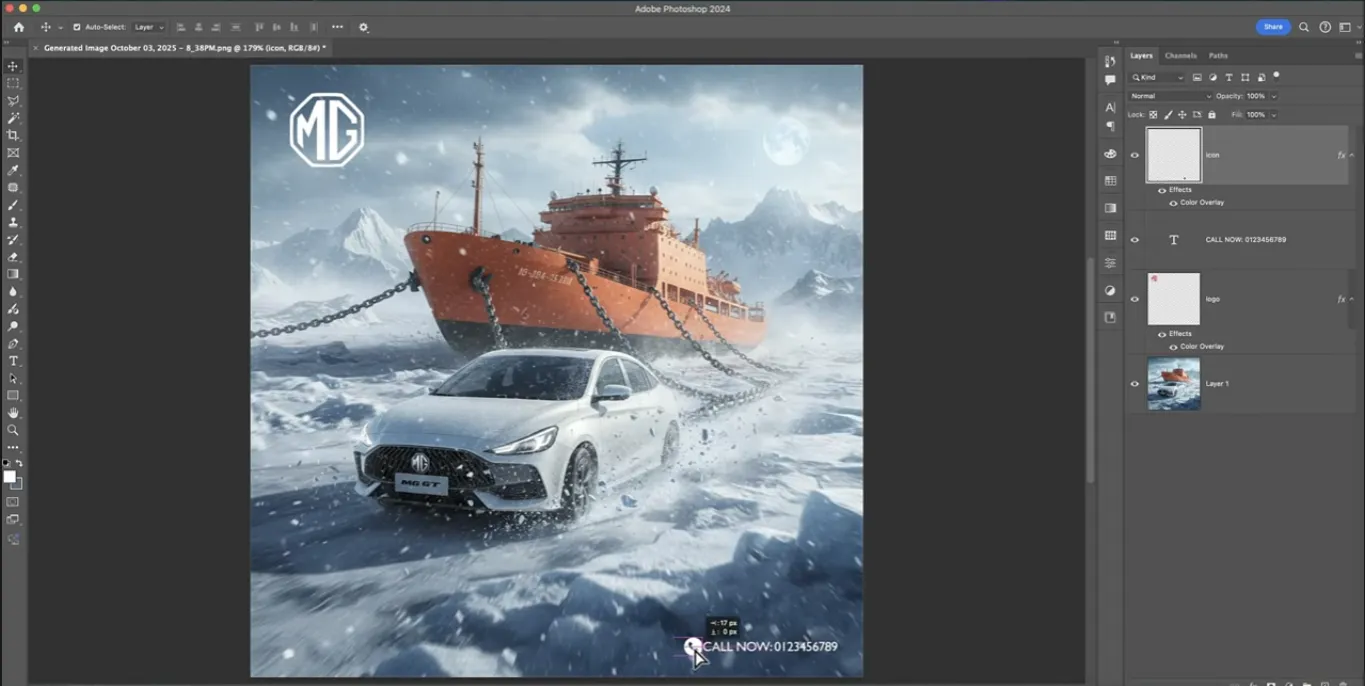The height and width of the screenshot is (686, 1365).
Task: Select the Magic Wand tool
Action: click(x=13, y=118)
